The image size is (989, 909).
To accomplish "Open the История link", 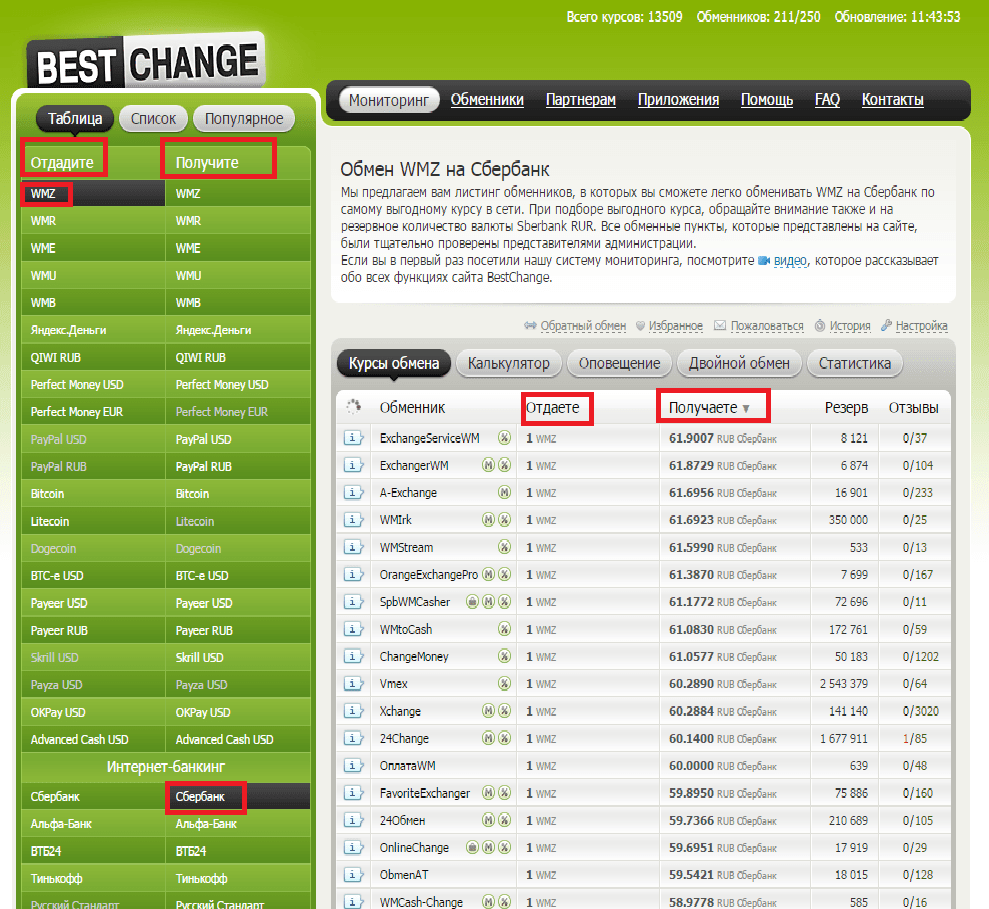I will (850, 326).
